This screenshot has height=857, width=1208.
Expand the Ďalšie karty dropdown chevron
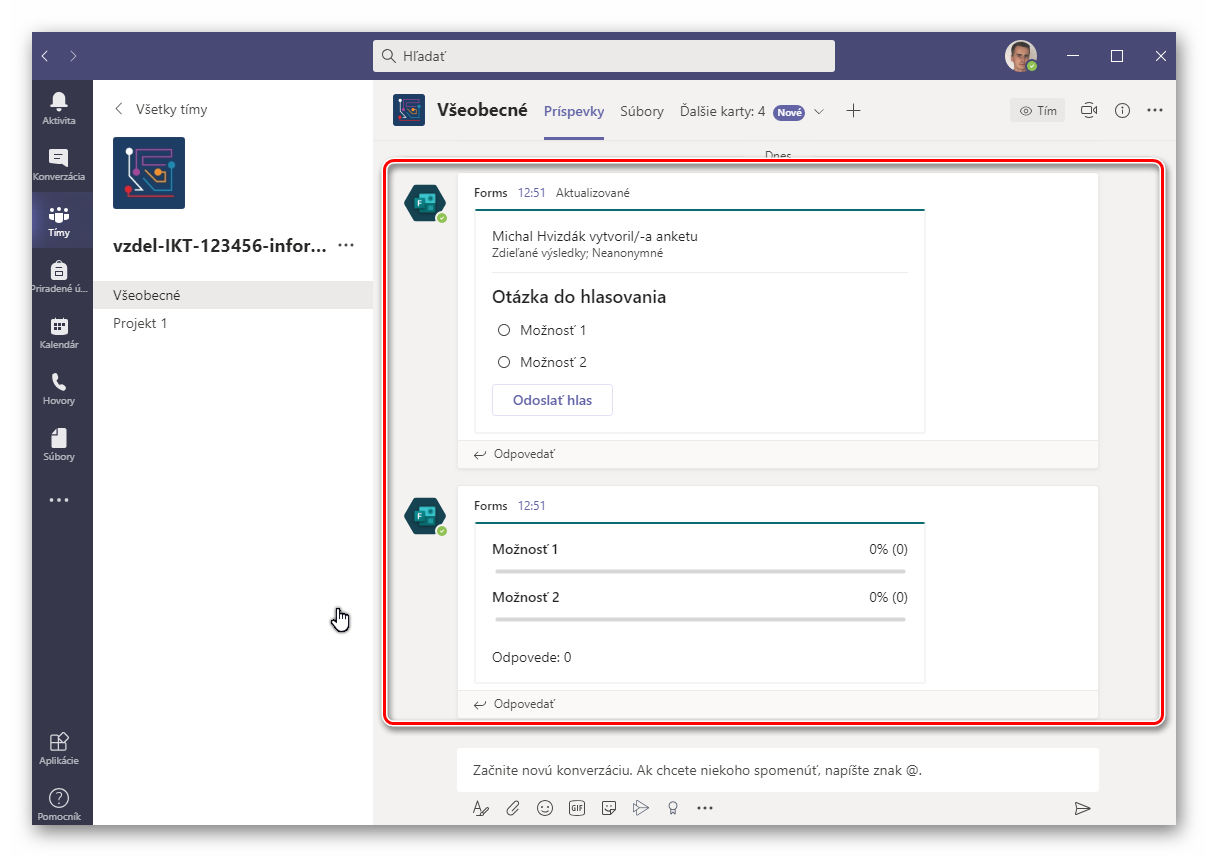tap(819, 112)
